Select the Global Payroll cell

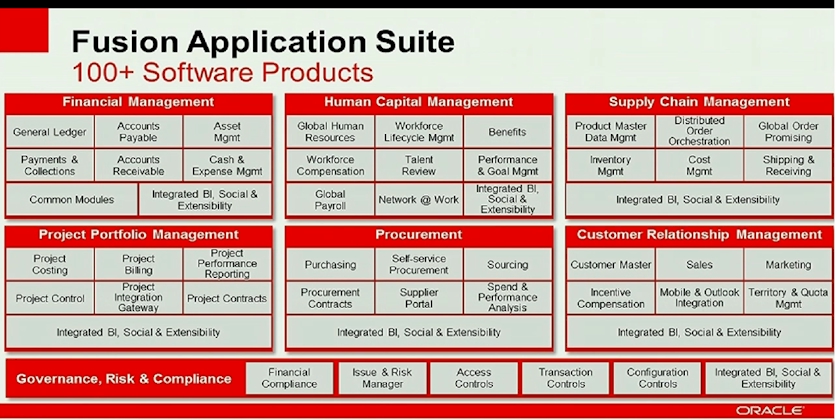(x=330, y=200)
